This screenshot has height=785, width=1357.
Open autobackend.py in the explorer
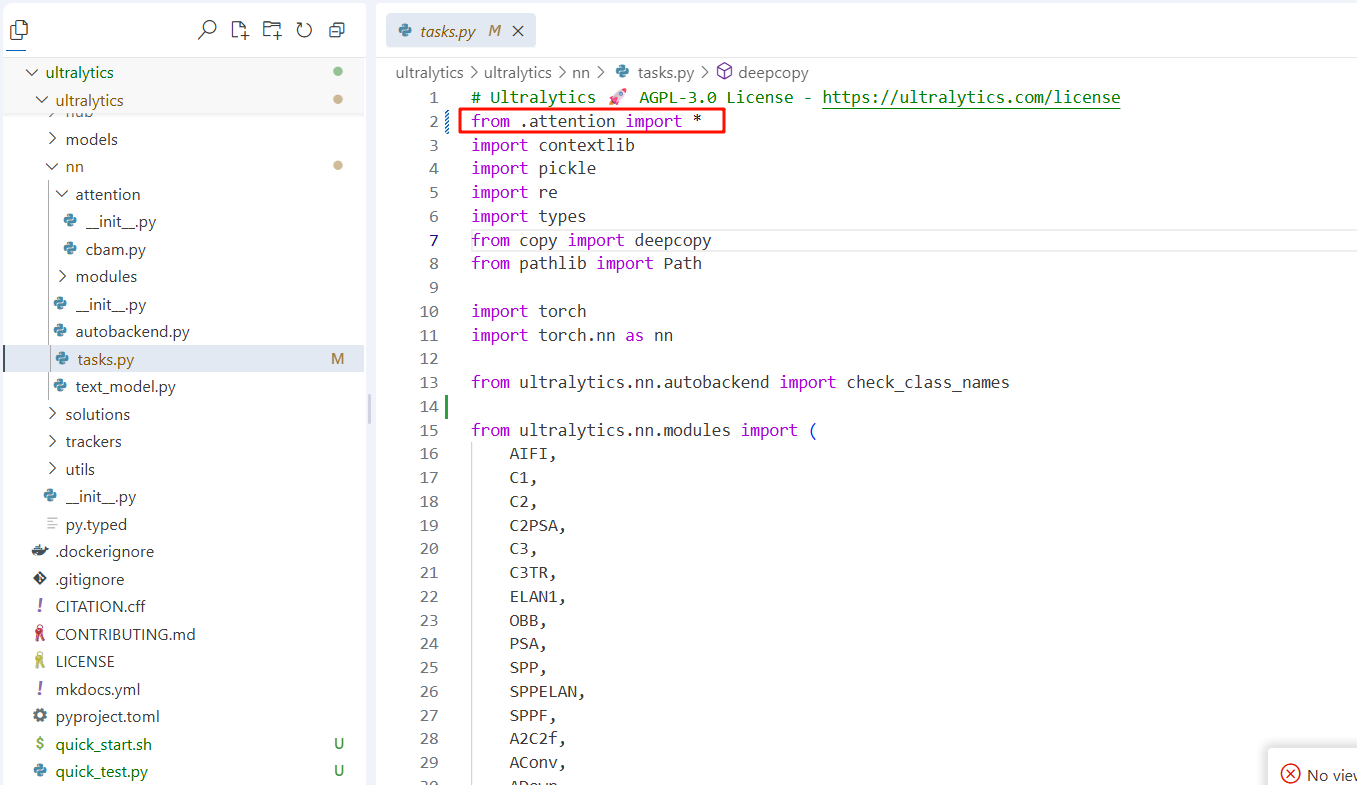[132, 331]
